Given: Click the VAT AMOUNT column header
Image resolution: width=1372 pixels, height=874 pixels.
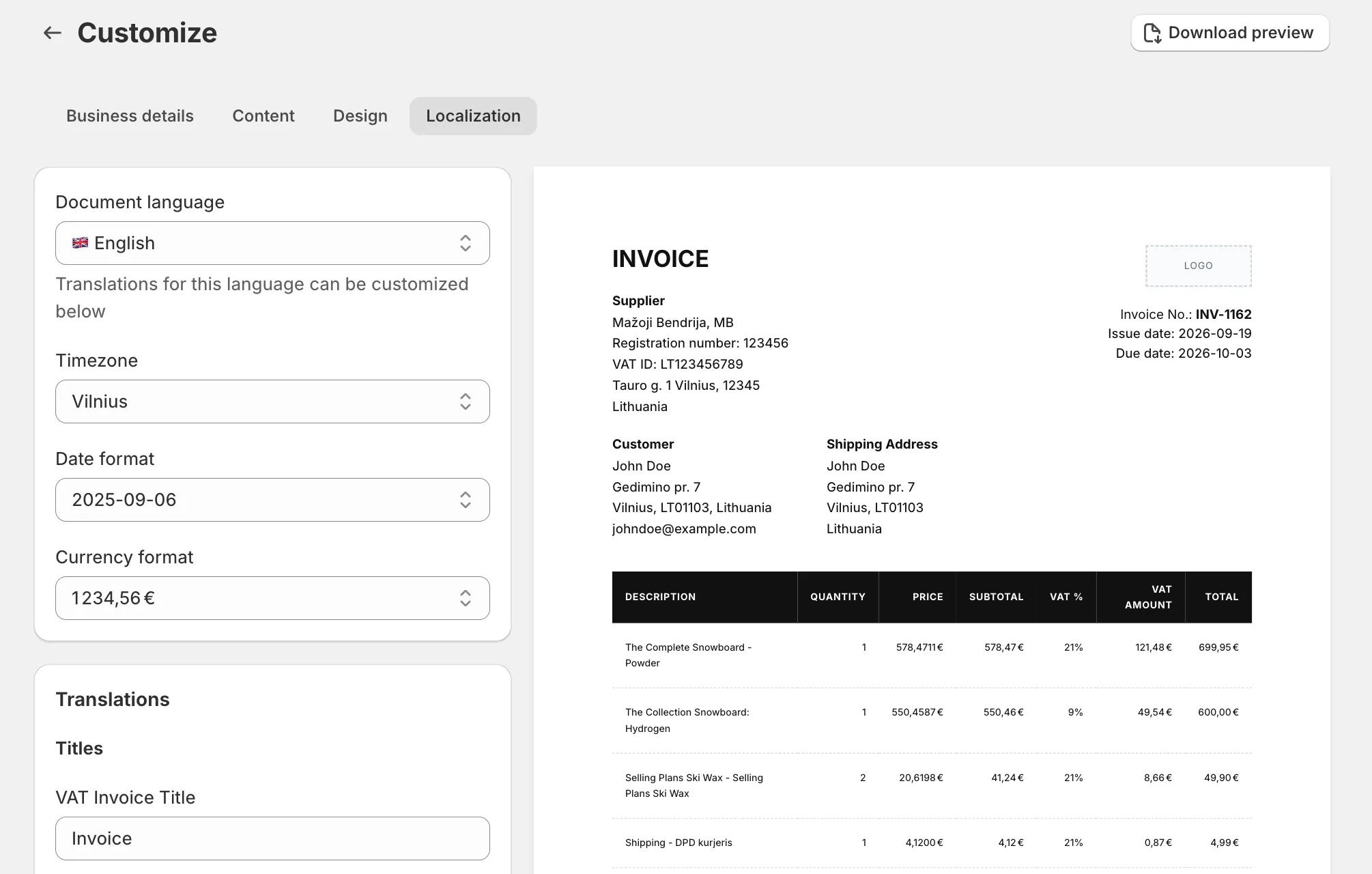Looking at the screenshot, I should click(x=1148, y=597).
